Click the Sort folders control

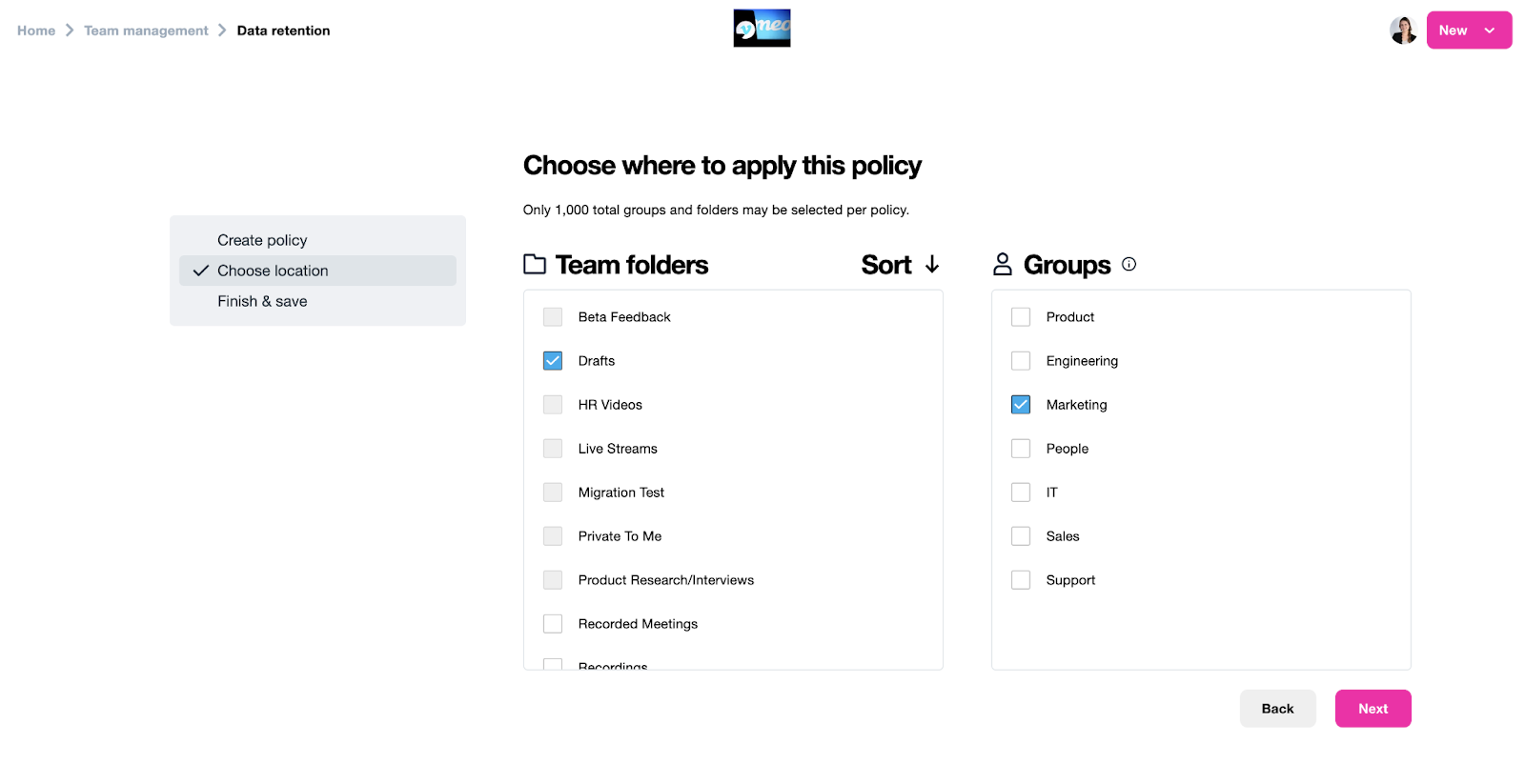[x=886, y=265]
